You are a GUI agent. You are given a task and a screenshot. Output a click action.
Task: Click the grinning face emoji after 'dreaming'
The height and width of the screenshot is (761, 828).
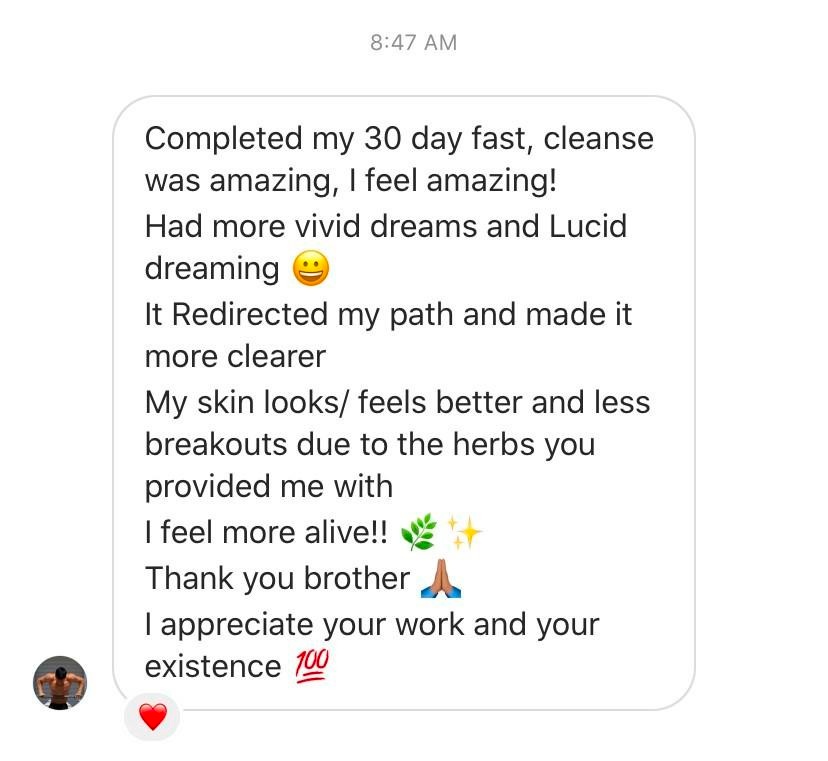(x=311, y=268)
